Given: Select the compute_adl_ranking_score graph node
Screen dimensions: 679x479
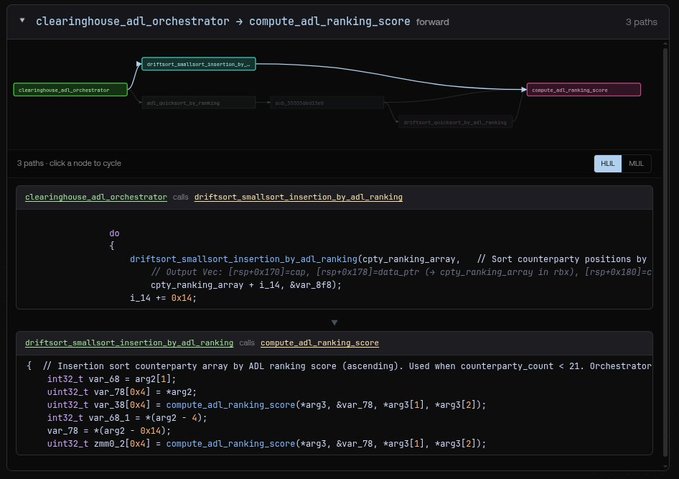Looking at the screenshot, I should click(584, 90).
